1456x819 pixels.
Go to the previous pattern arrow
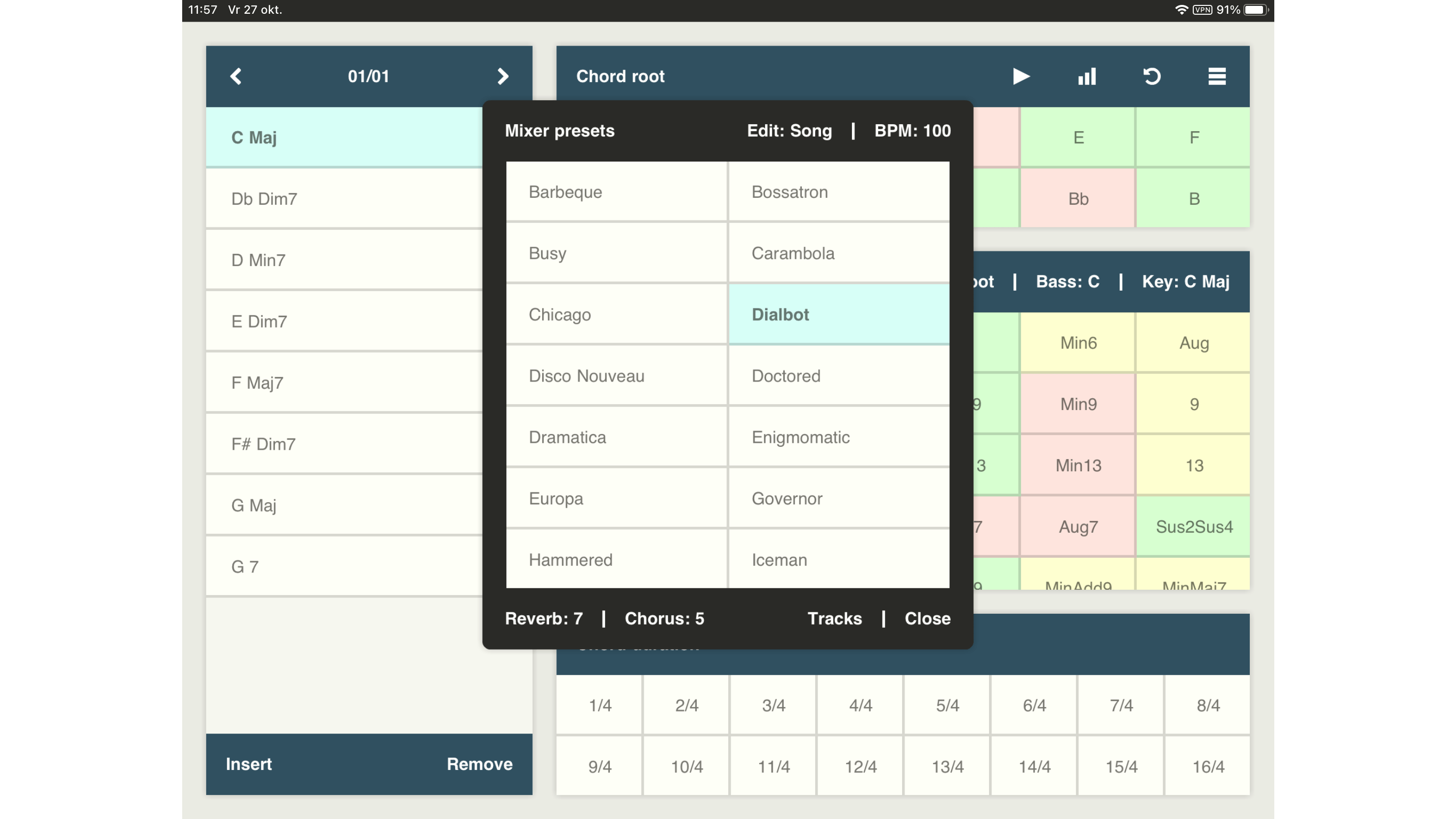236,76
